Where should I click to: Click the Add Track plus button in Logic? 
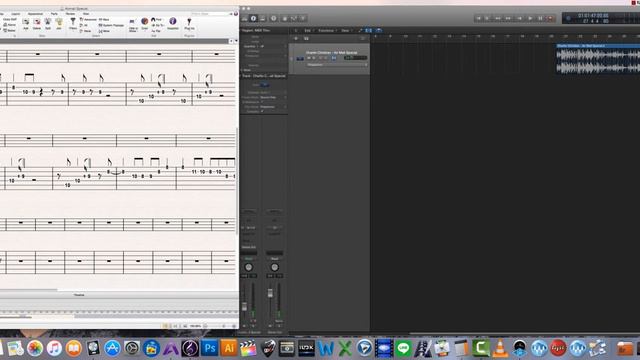[x=296, y=38]
